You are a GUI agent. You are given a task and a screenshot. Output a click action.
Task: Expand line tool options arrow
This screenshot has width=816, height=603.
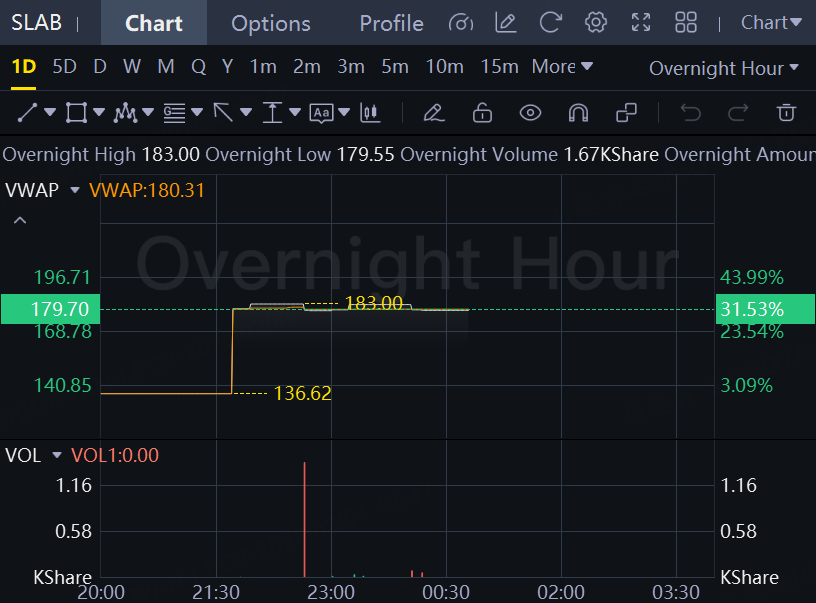pos(50,112)
